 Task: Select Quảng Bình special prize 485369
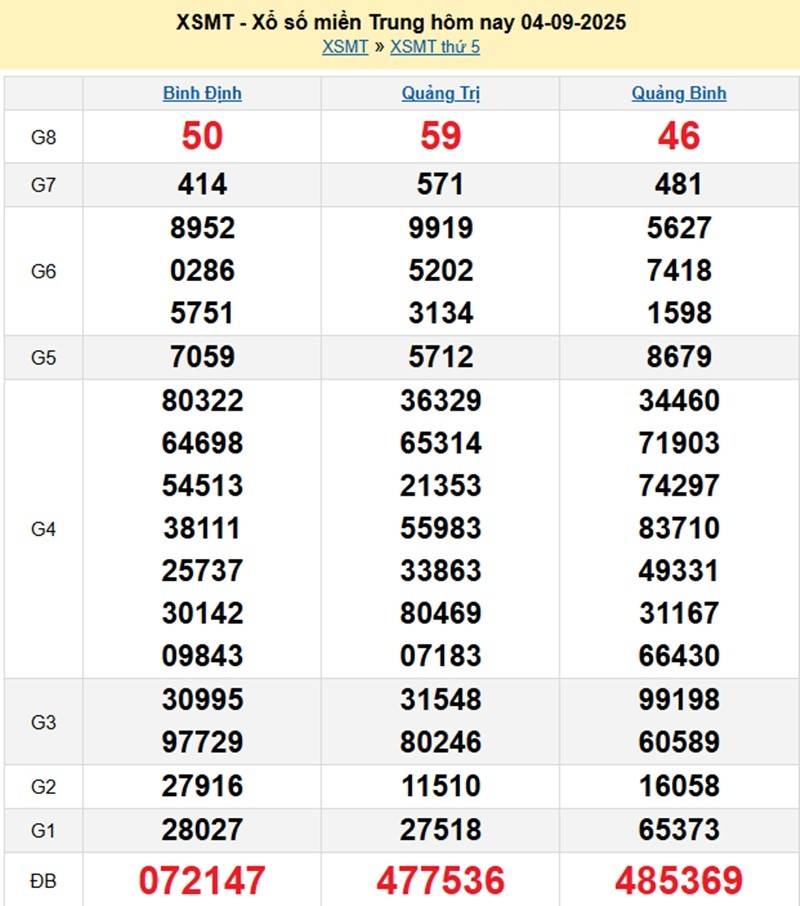pyautogui.click(x=679, y=881)
